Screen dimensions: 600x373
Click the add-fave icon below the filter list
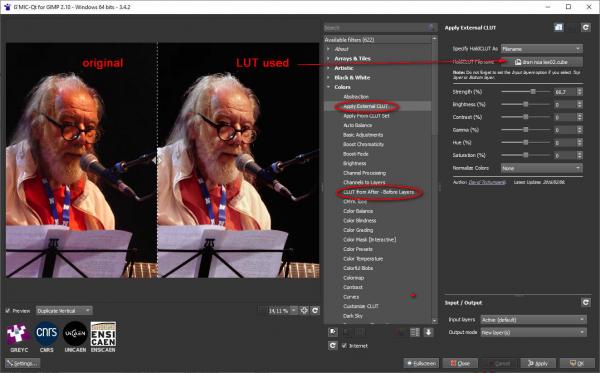pyautogui.click(x=333, y=332)
